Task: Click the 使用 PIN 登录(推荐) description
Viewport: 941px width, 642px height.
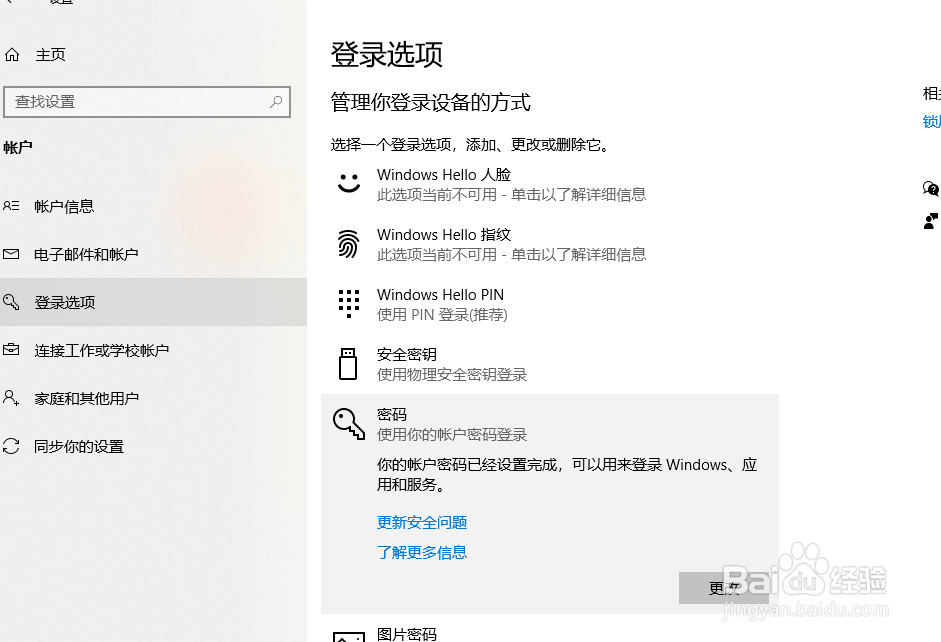Action: [442, 314]
